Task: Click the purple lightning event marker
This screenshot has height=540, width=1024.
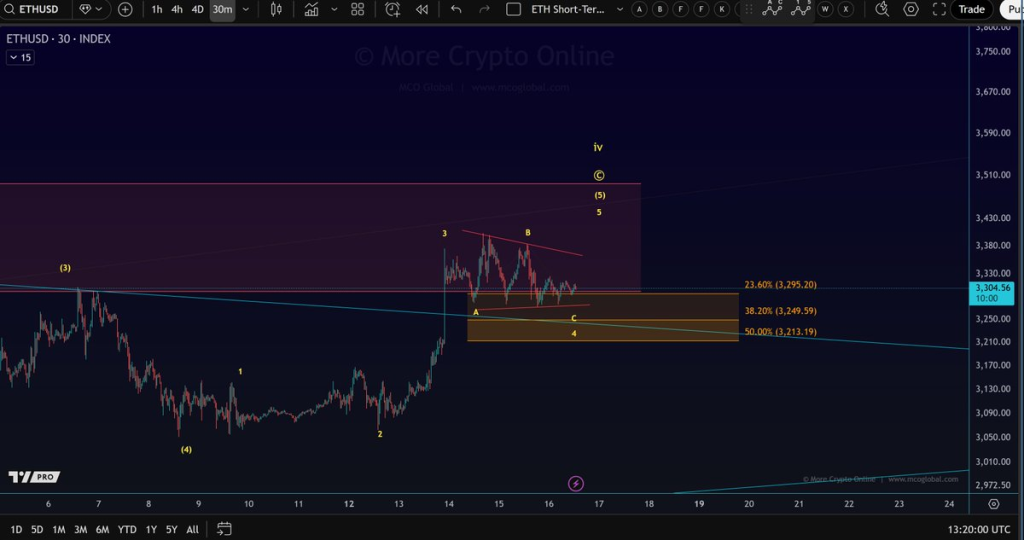Action: click(575, 484)
